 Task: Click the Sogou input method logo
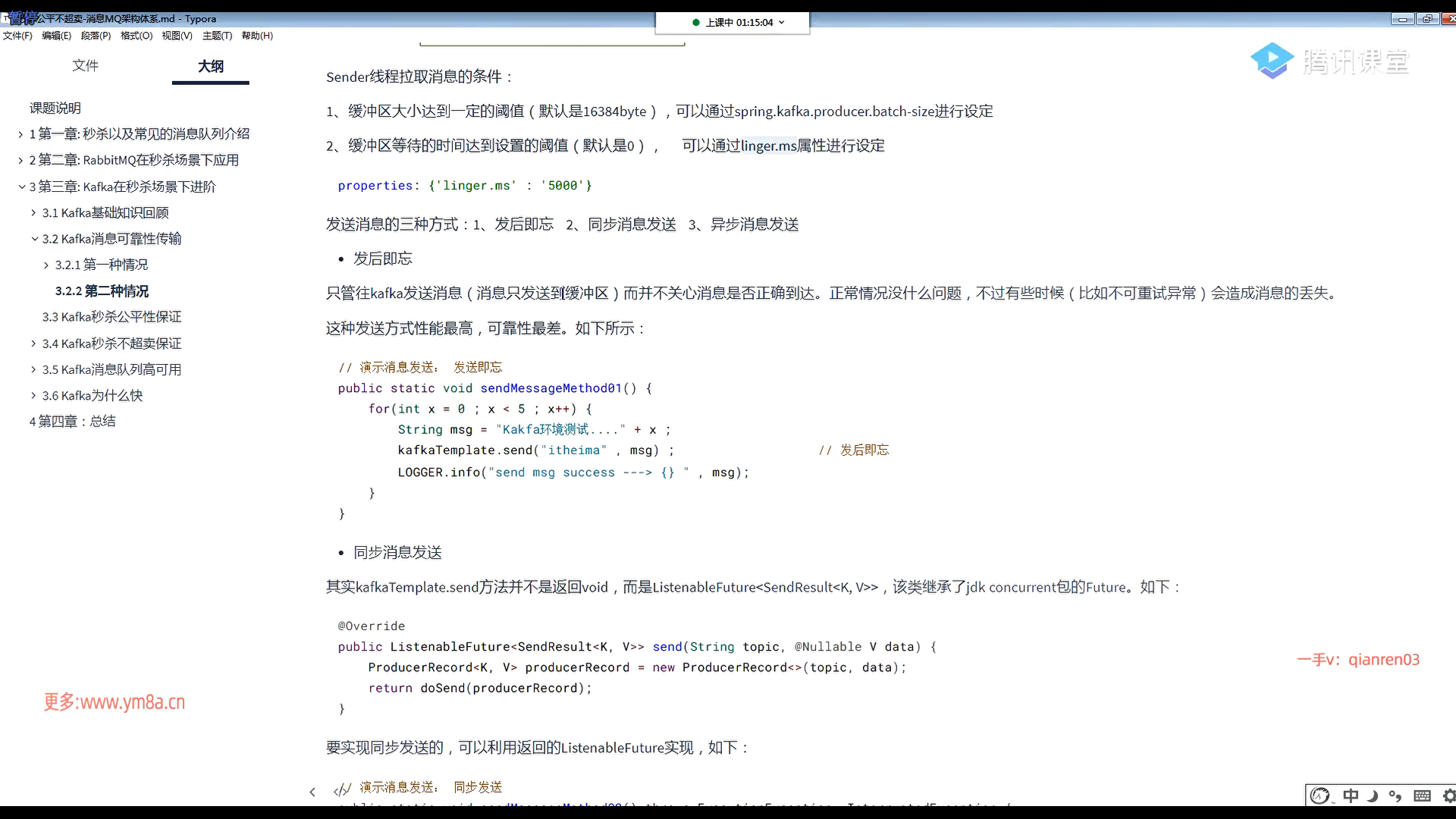(1320, 795)
